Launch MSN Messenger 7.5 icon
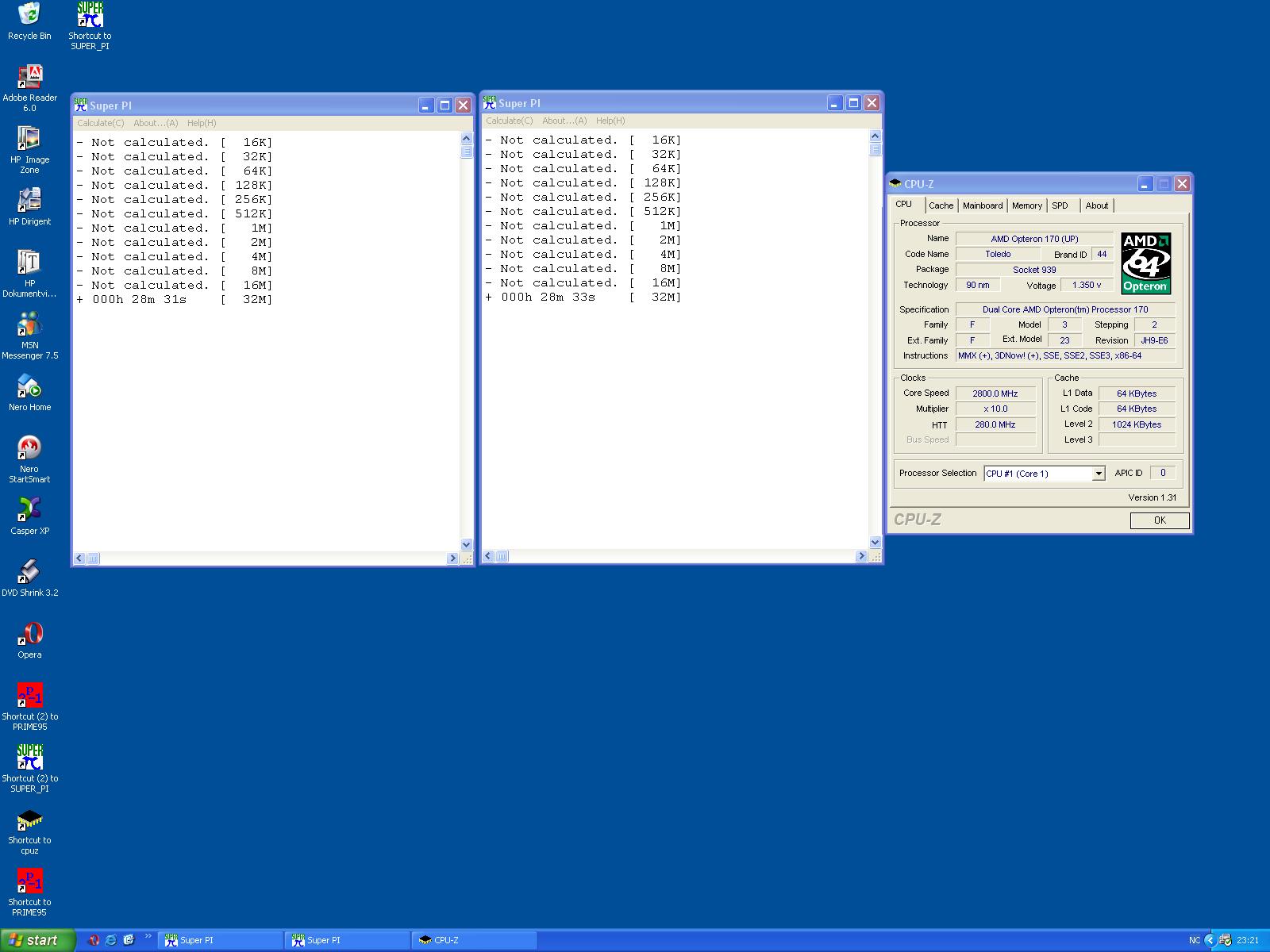1270x952 pixels. coord(29,336)
